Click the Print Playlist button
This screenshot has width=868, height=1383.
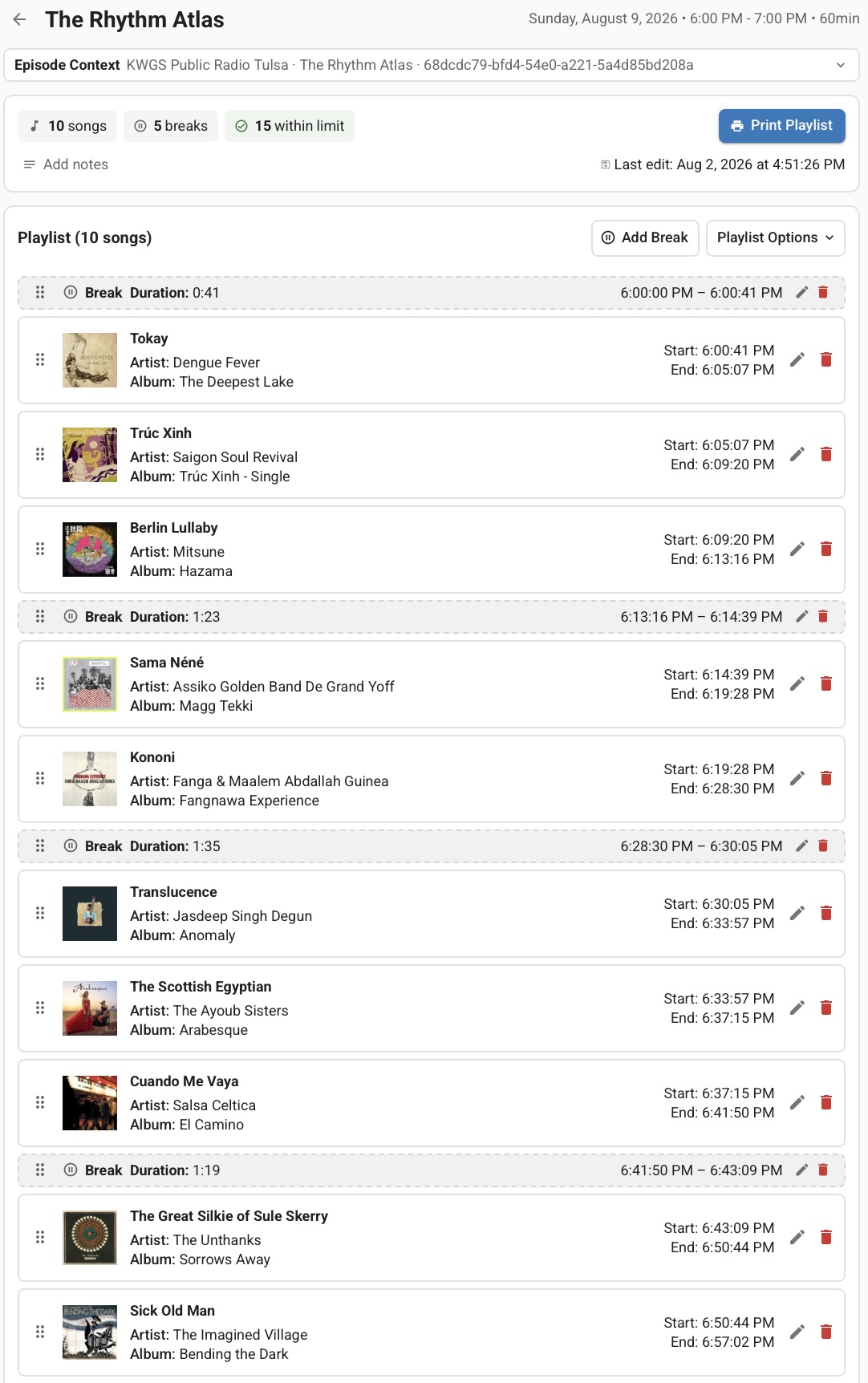[x=781, y=126]
